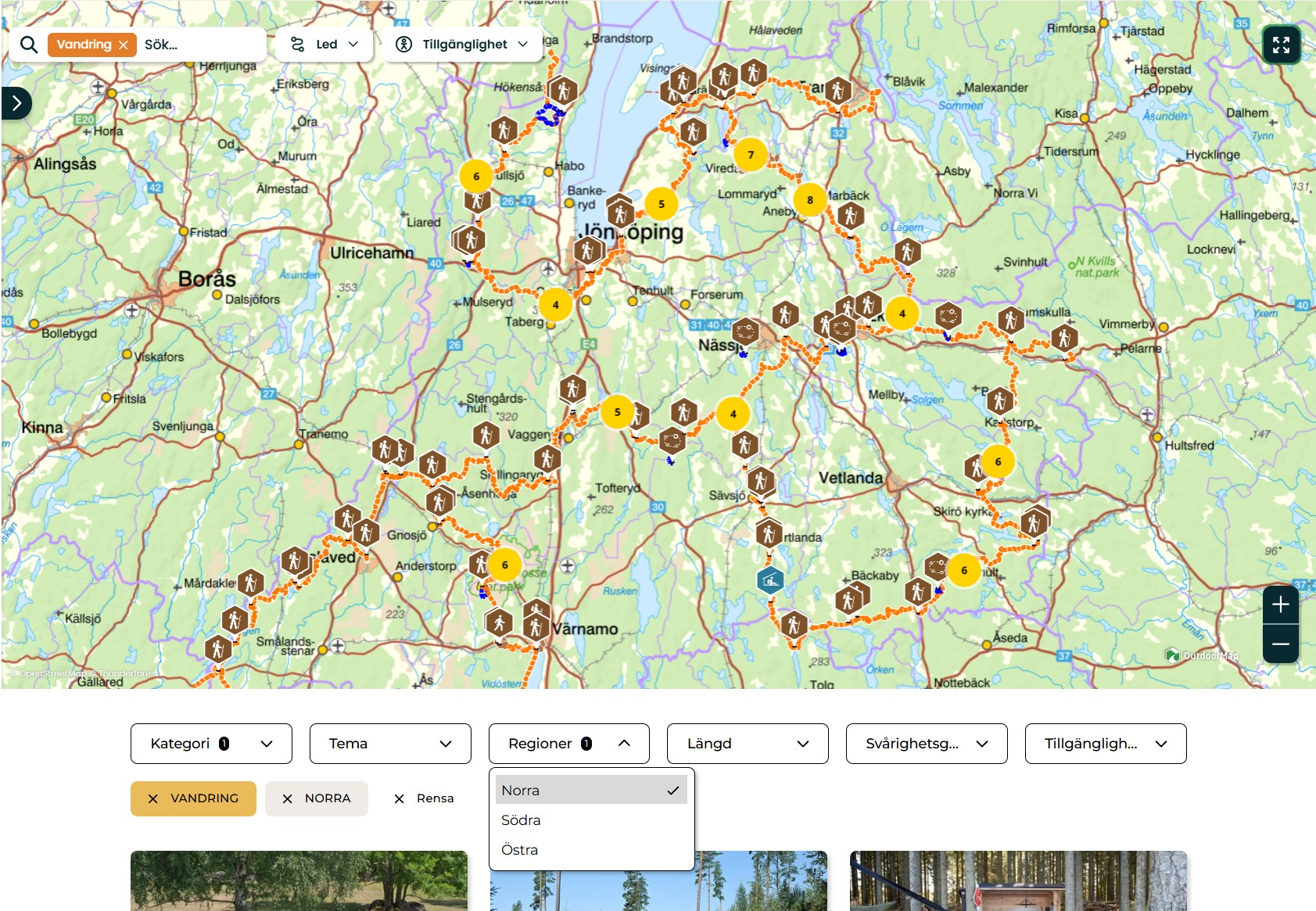Click the search magnifier icon
Screen dimensions: 1316x911
tap(29, 45)
